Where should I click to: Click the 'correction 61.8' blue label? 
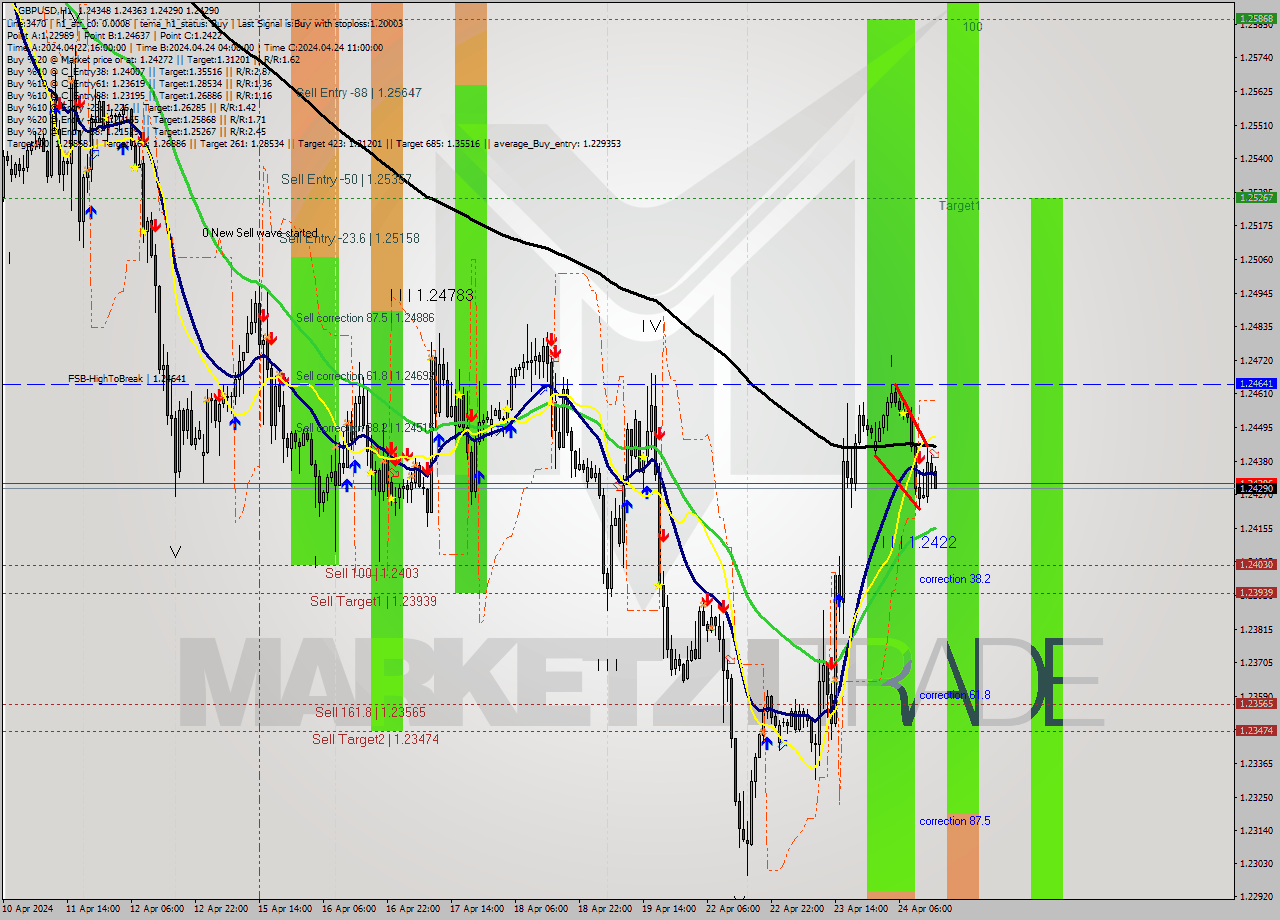955,695
